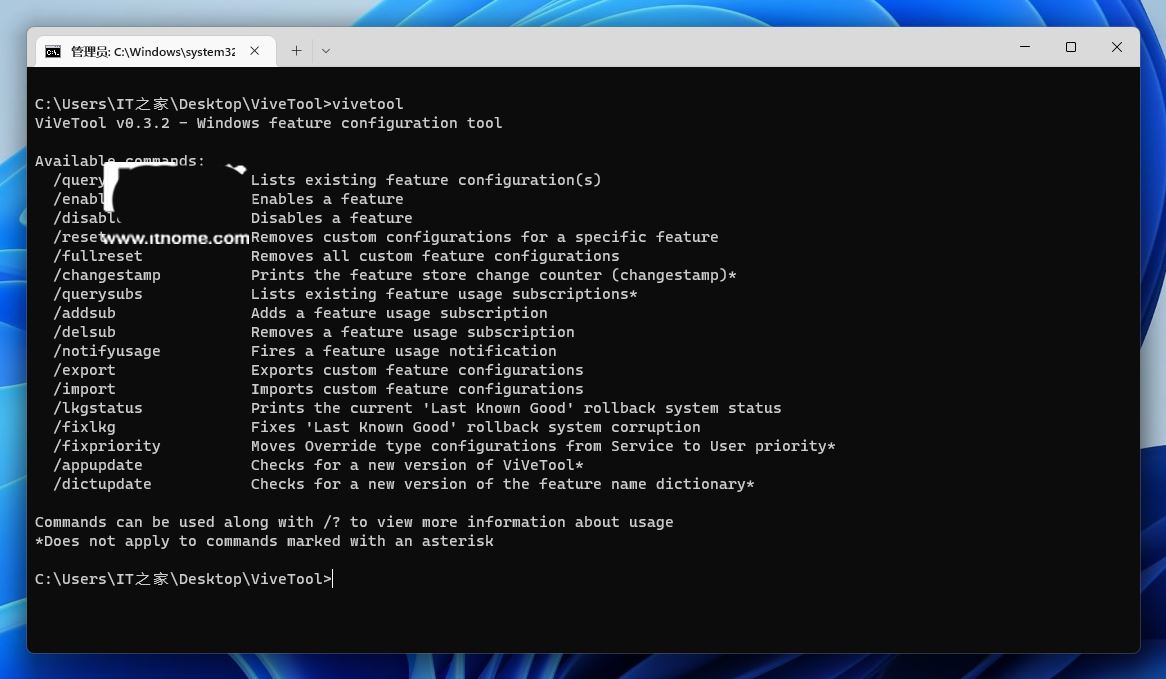Screen dimensions: 1166x679
Task: Click 'Removes all custom feature configurations' text
Action: [x=435, y=256]
